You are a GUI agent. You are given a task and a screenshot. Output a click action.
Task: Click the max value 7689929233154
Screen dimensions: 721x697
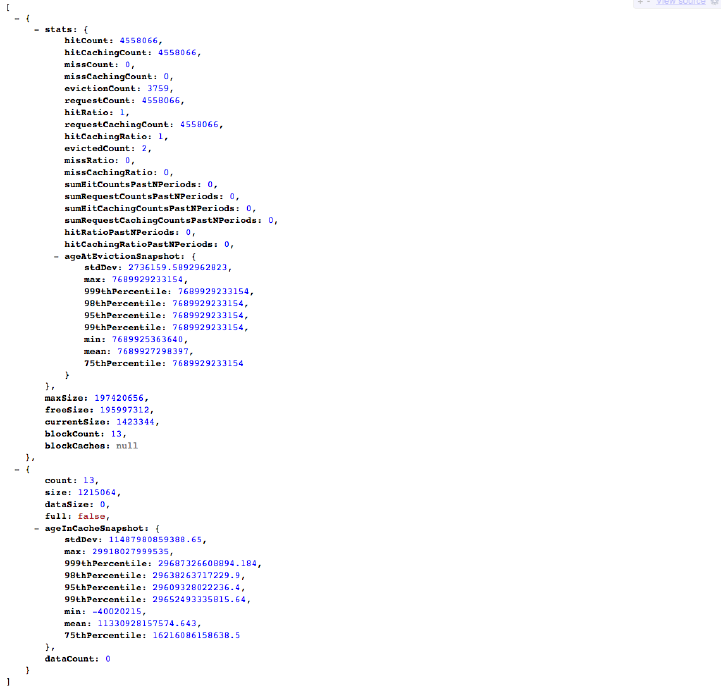pos(147,279)
